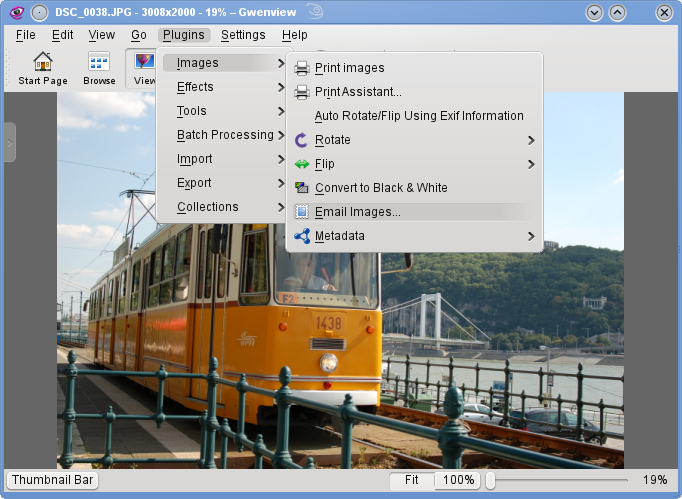Maximize the Gwenview window
The width and height of the screenshot is (682, 499).
click(617, 13)
